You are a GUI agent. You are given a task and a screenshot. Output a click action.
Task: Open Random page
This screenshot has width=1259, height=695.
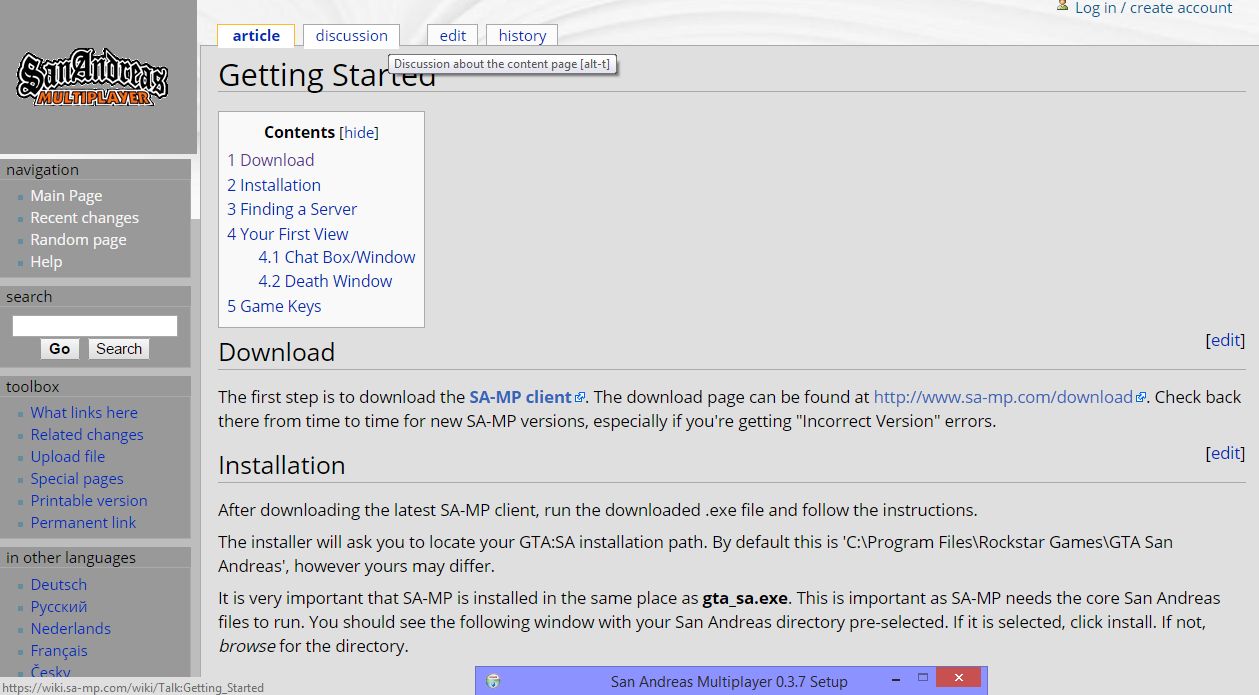point(78,240)
